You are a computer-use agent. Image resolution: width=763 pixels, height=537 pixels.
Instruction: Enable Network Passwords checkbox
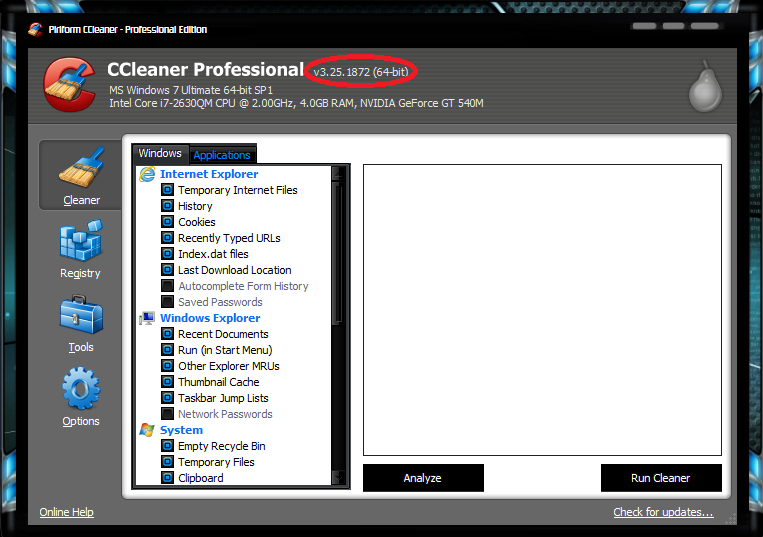coord(167,414)
